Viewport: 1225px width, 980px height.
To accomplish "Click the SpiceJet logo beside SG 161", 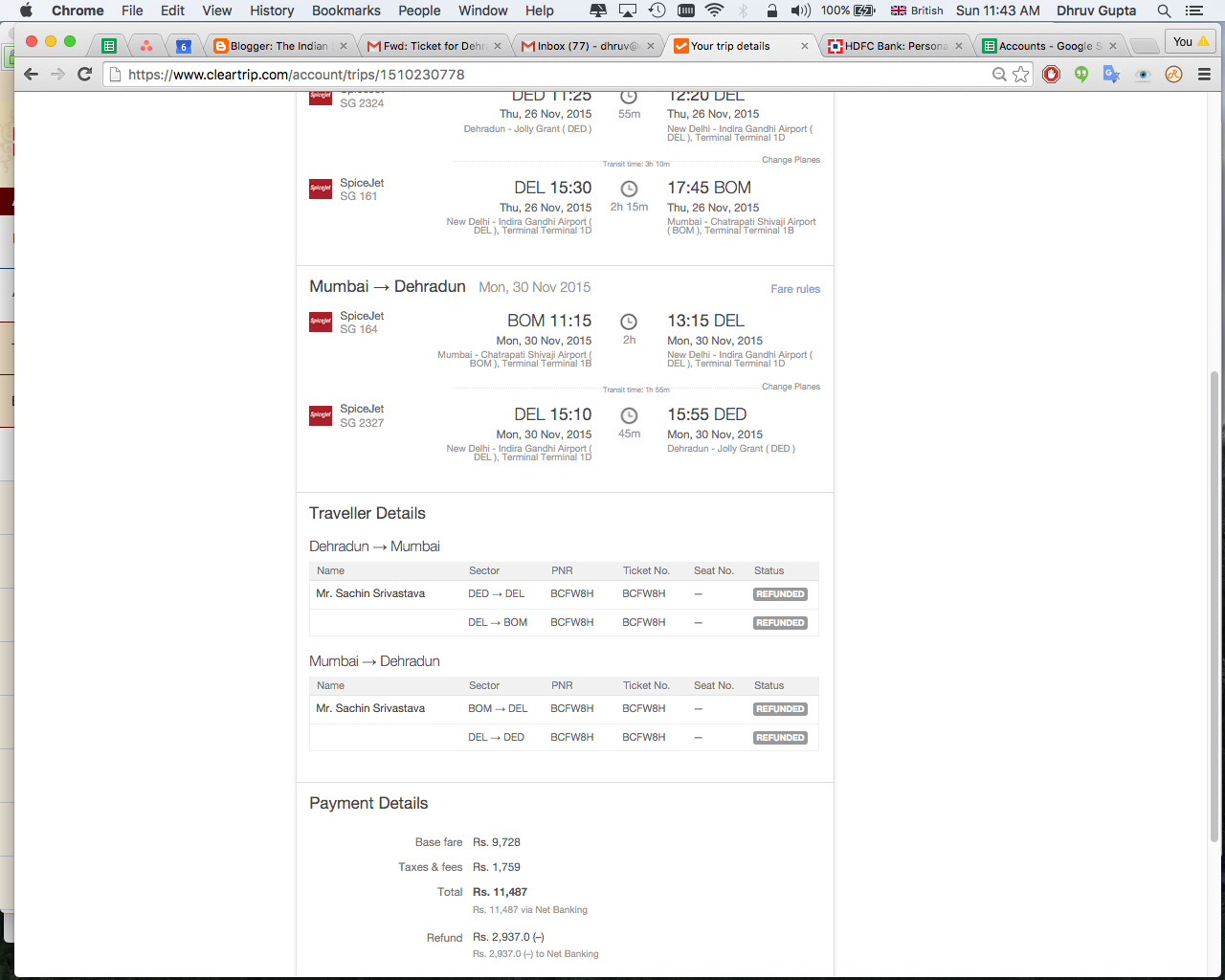I will (x=321, y=189).
